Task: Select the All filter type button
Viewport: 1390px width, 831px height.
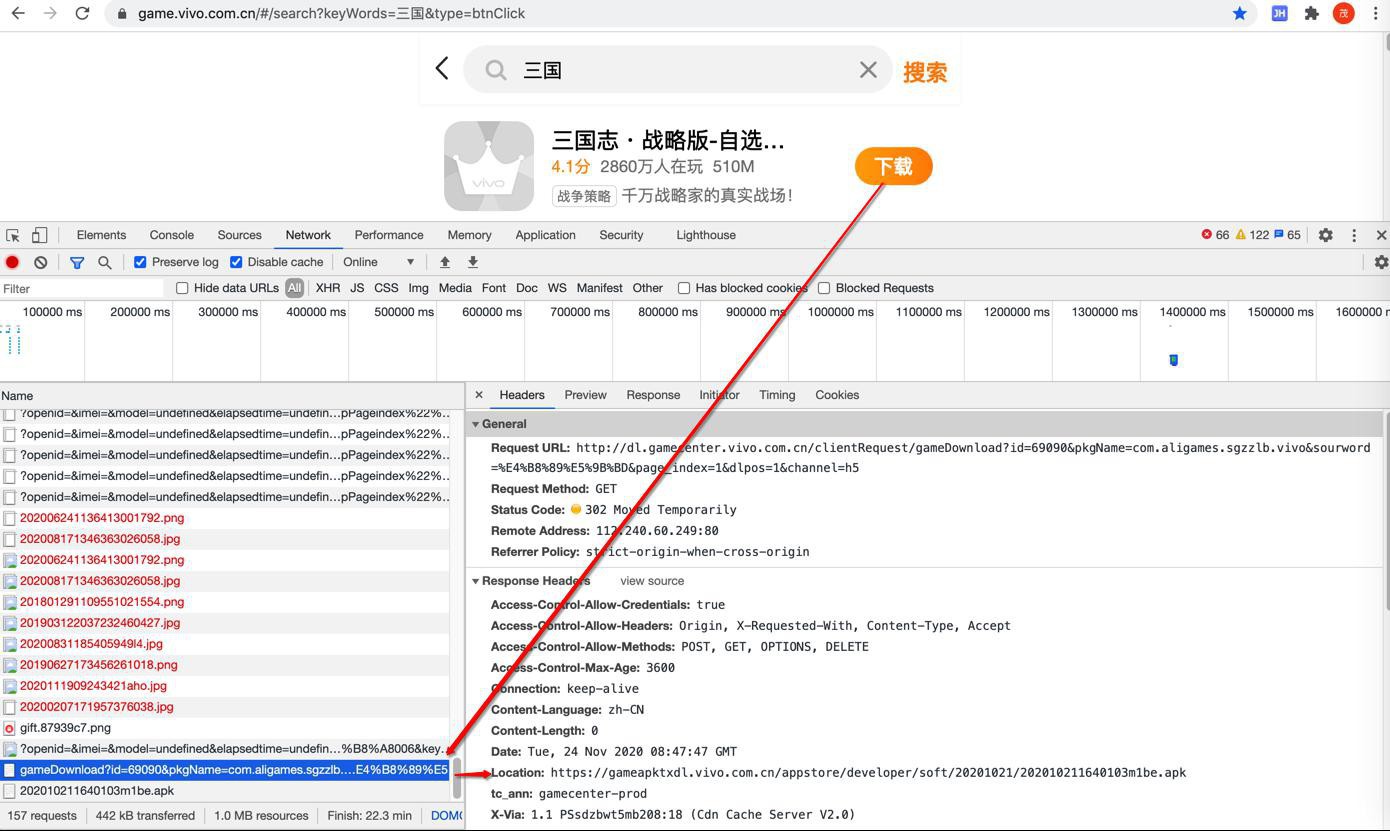Action: pos(294,288)
